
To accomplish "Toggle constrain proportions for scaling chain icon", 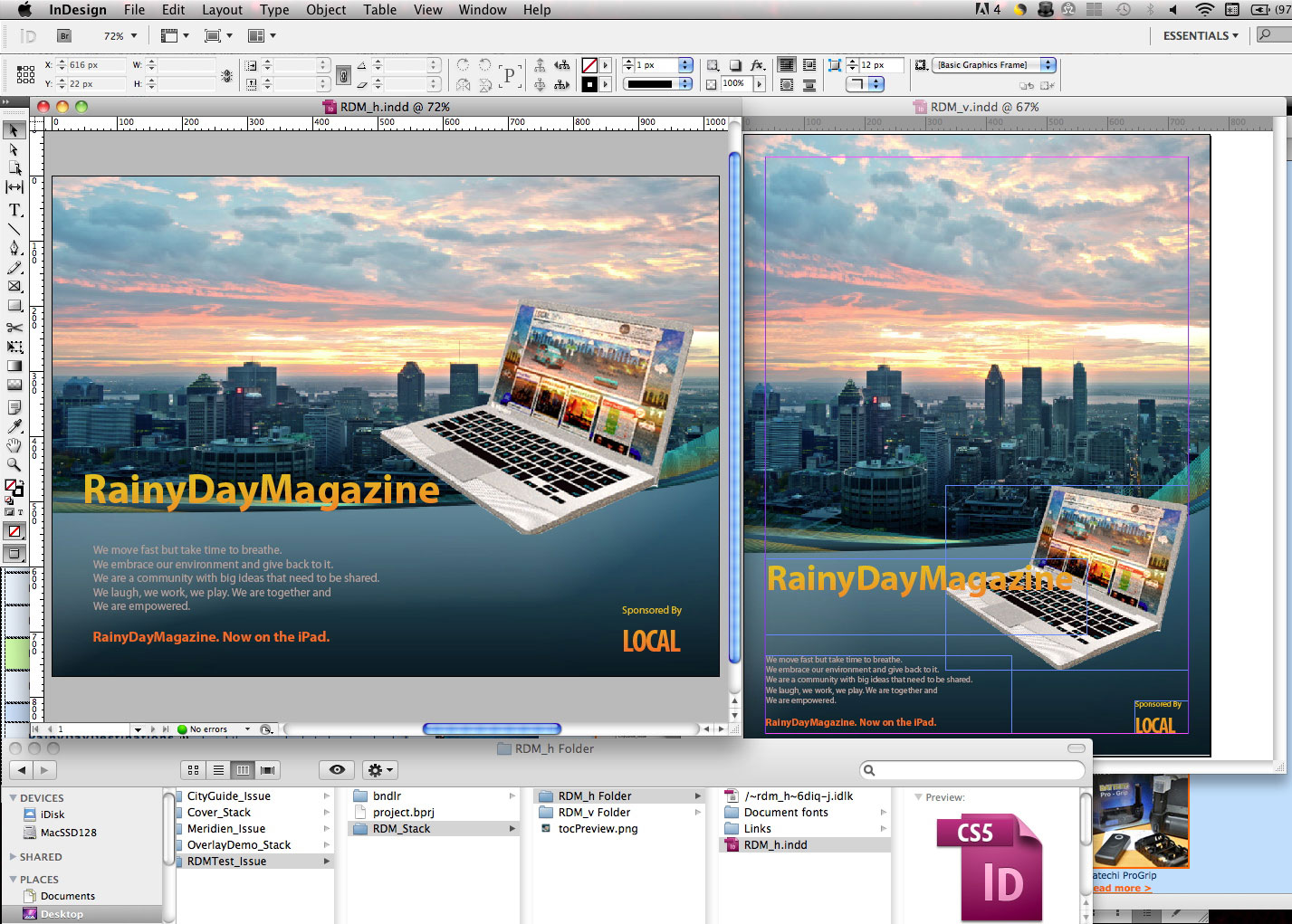I will coord(343,75).
